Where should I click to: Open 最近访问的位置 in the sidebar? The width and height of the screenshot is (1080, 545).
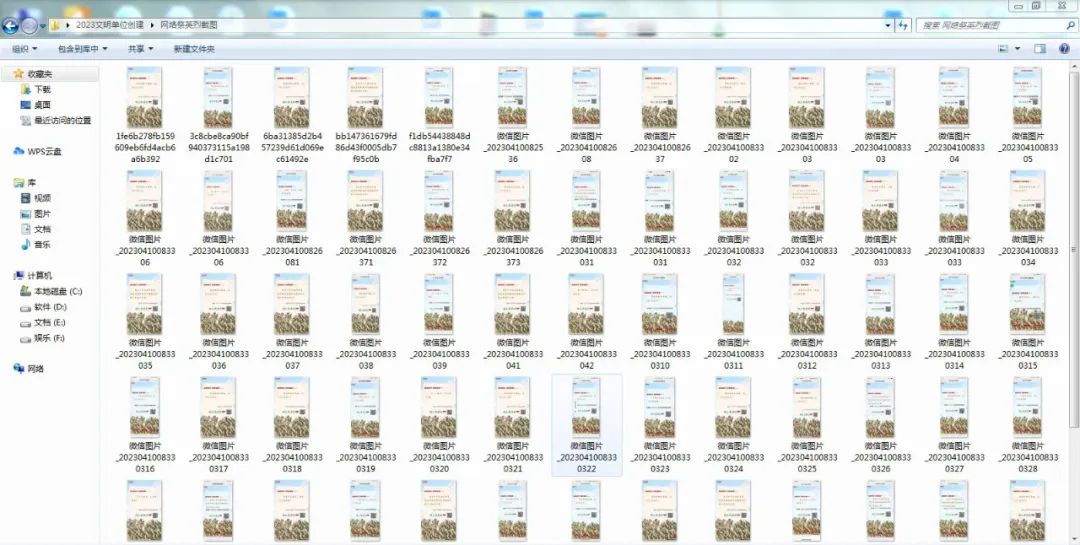coord(62,121)
